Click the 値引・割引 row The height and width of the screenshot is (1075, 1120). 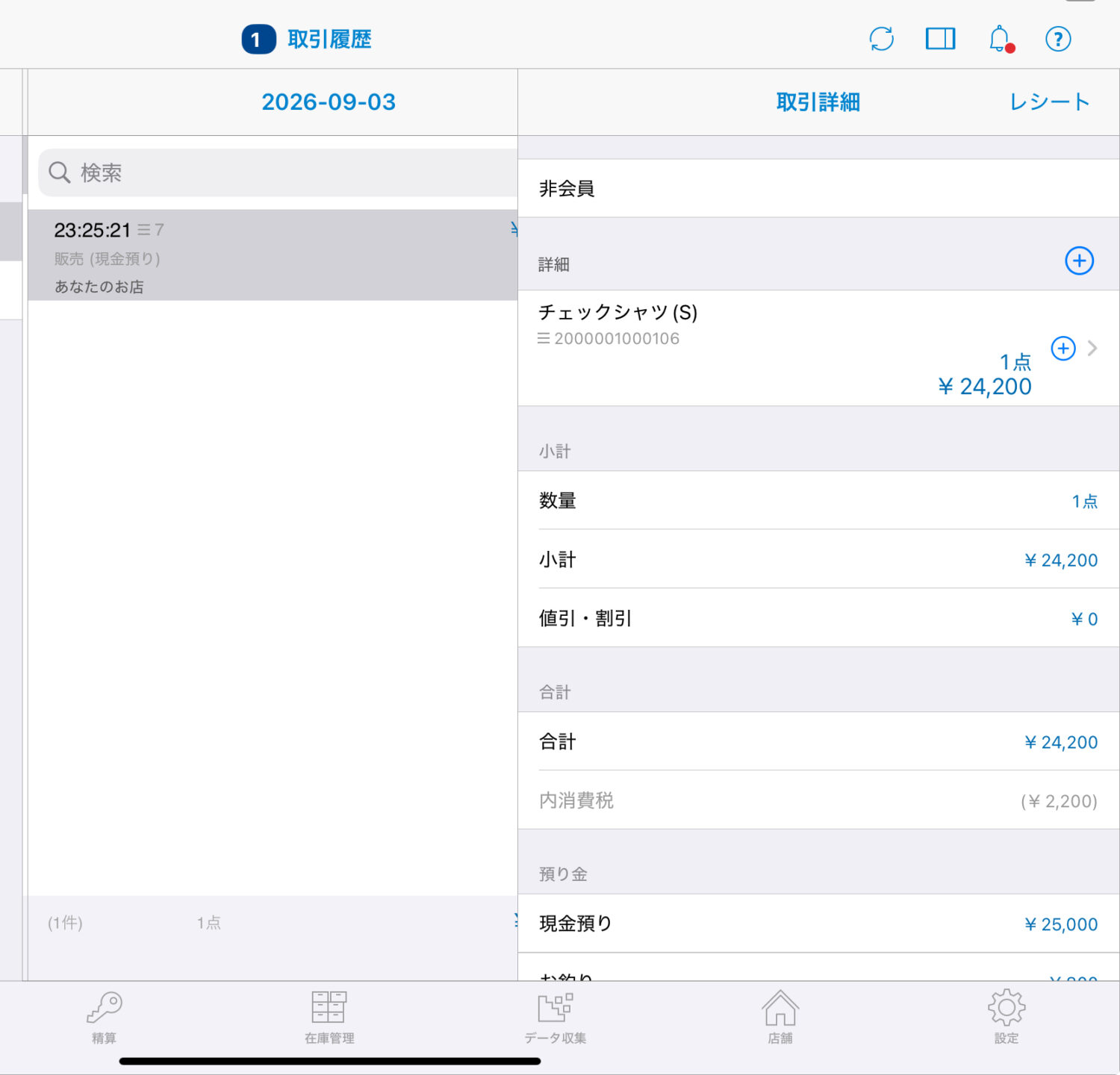[x=818, y=618]
